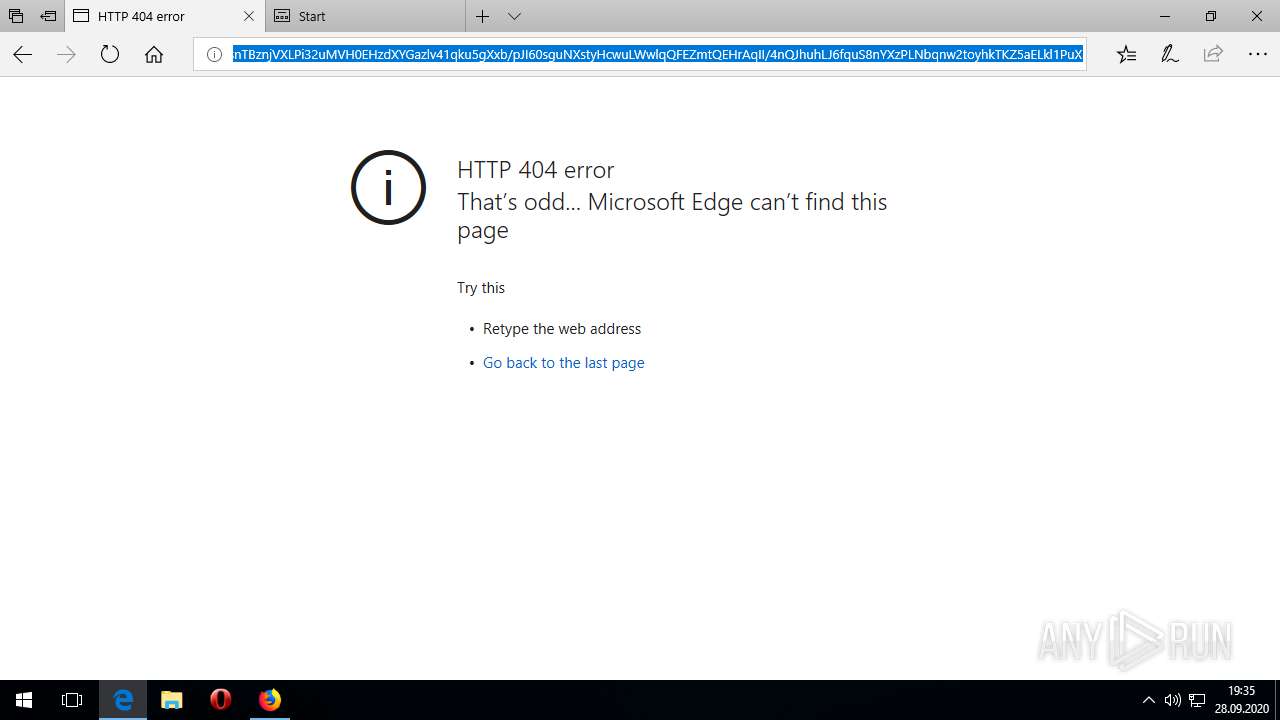Image resolution: width=1280 pixels, height=720 pixels.
Task: Click the HTTP 404 error heading
Action: coord(536,170)
